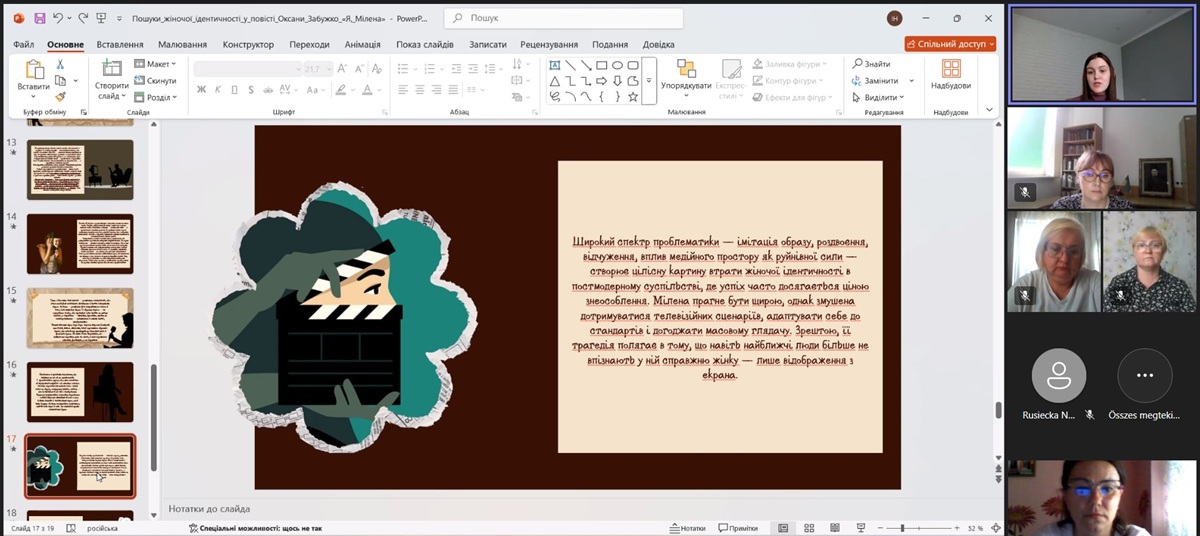The image size is (1200, 536).
Task: Click the zoom slider in status bar
Action: tap(902, 528)
